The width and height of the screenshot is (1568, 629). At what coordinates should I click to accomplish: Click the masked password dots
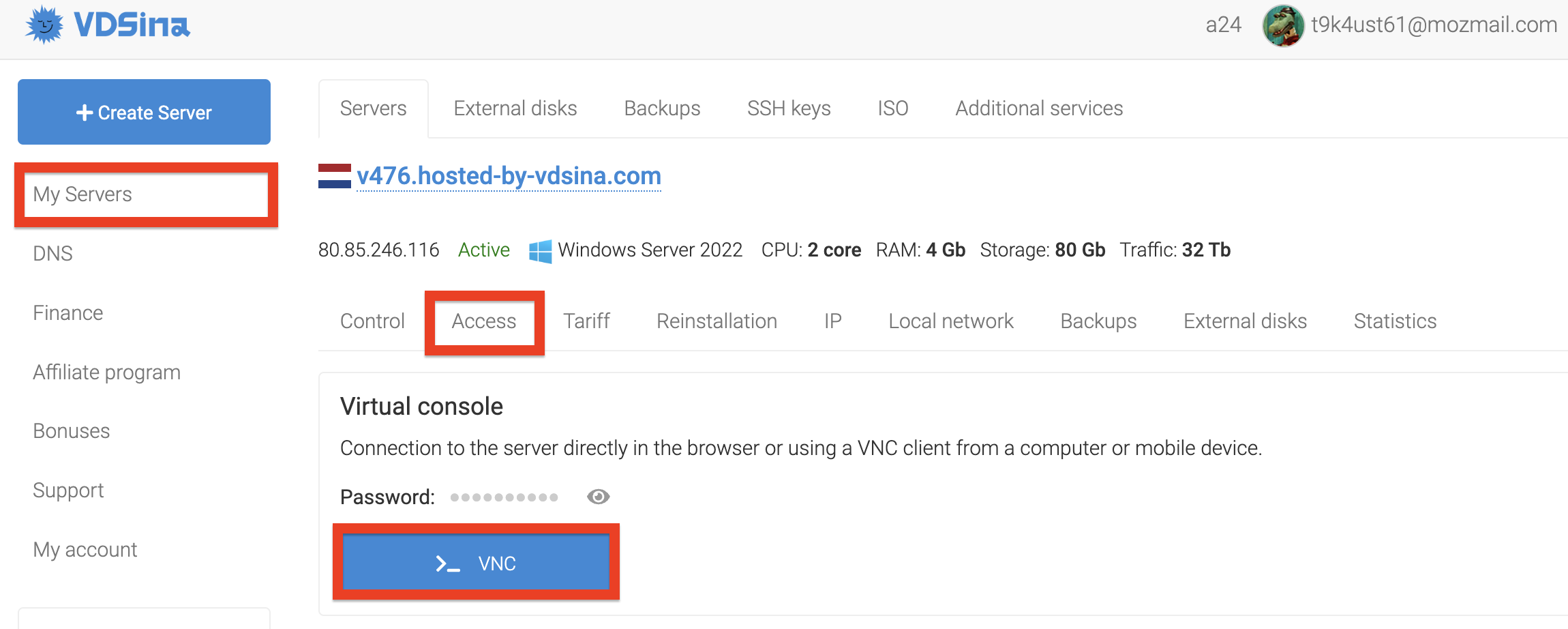504,497
